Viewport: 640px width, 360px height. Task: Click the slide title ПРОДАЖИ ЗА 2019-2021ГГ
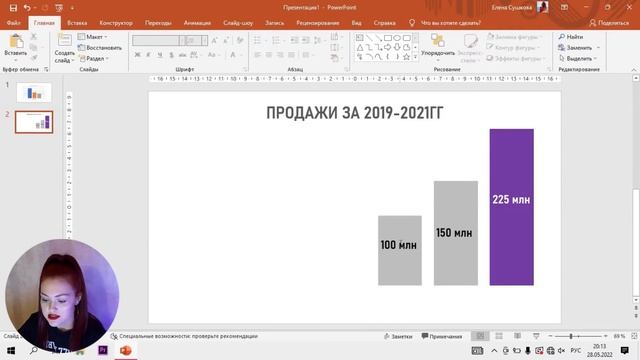355,113
